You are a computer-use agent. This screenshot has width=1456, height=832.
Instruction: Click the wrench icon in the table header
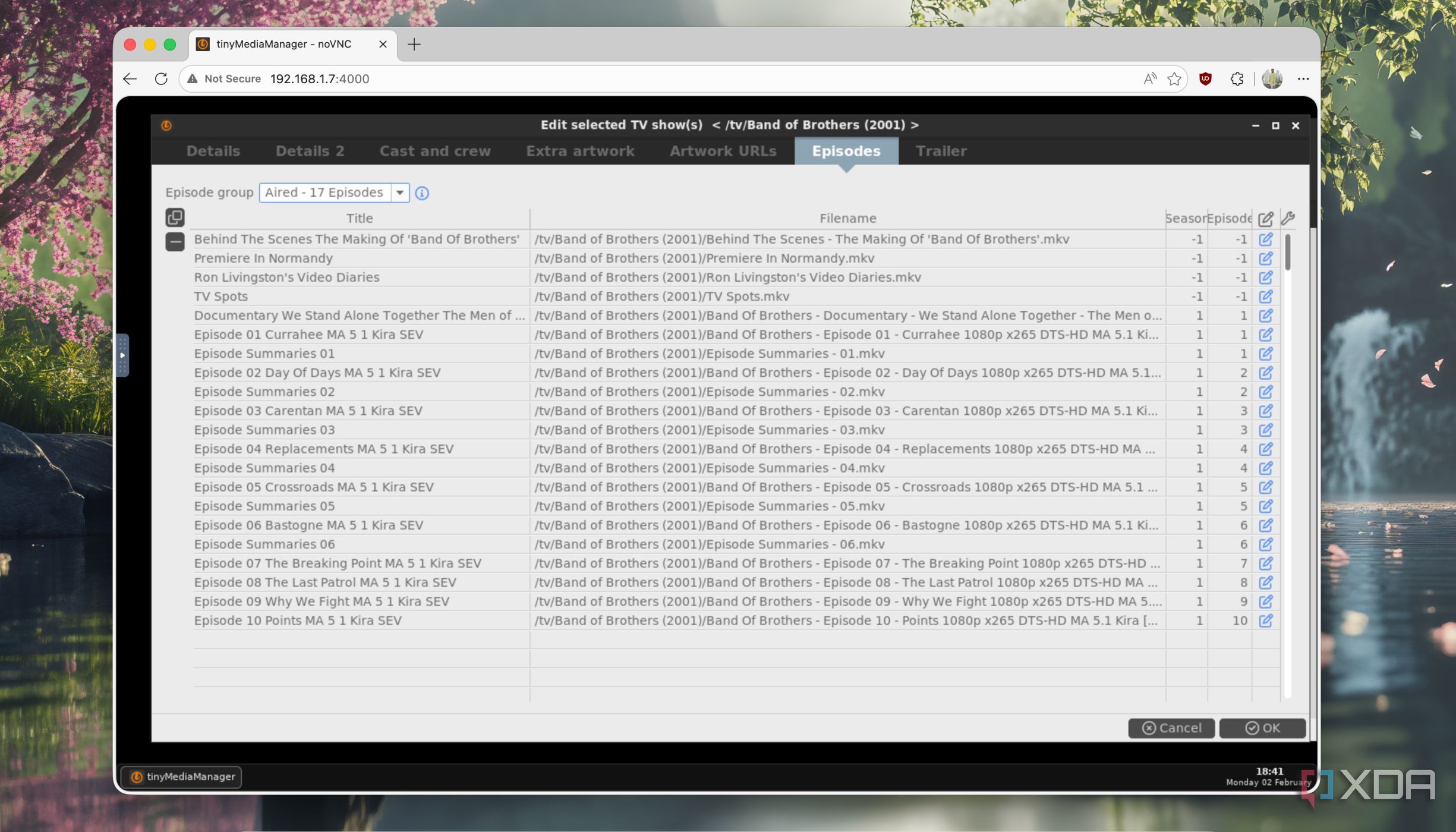1288,218
